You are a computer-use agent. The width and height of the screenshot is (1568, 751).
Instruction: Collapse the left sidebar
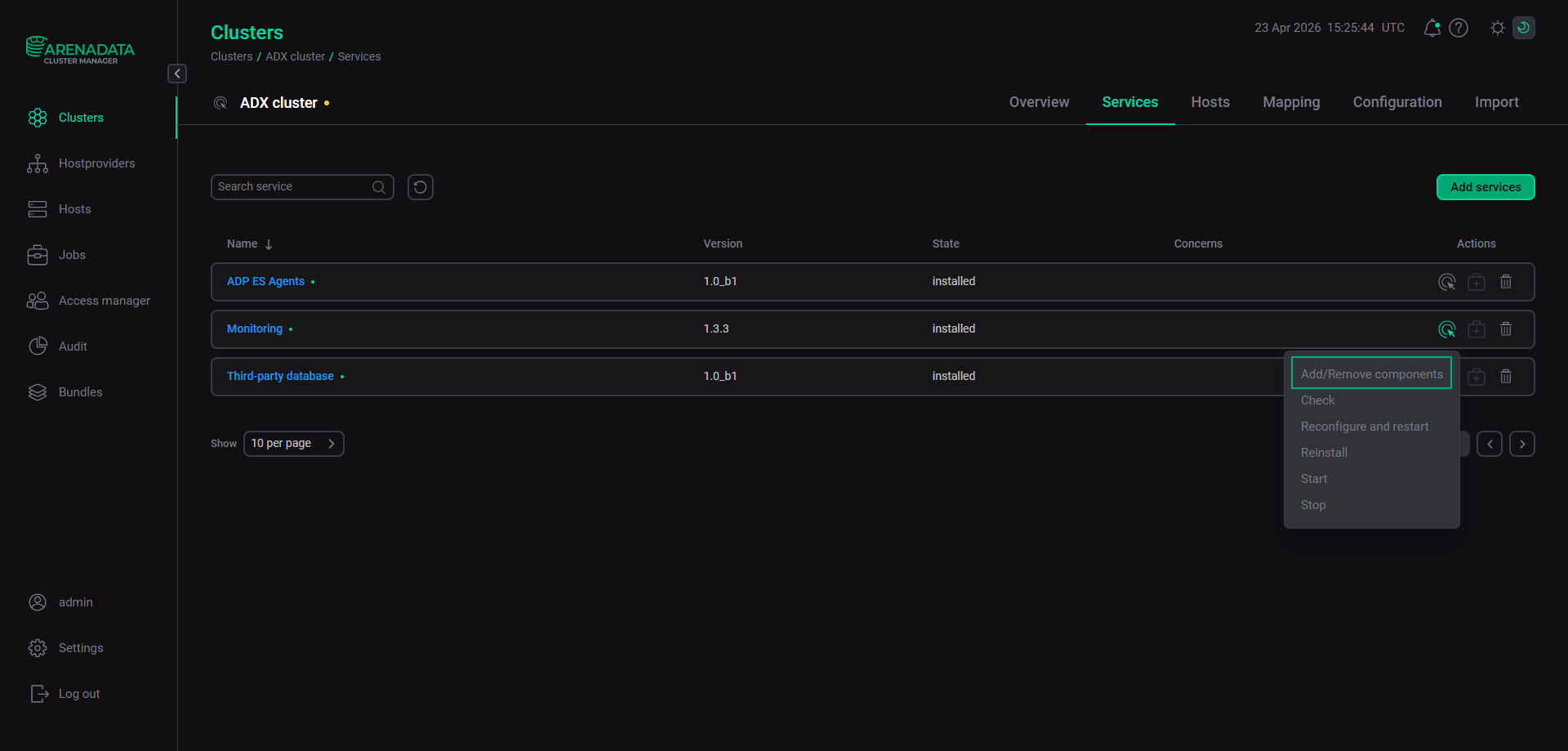coord(177,74)
